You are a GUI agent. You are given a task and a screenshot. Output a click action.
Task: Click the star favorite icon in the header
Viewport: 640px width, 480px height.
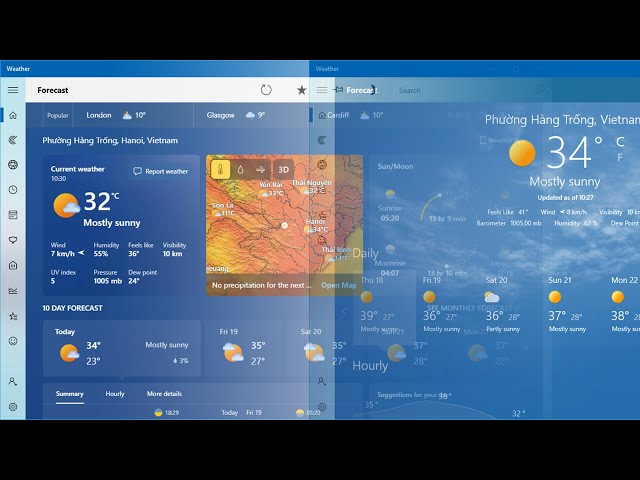(301, 90)
